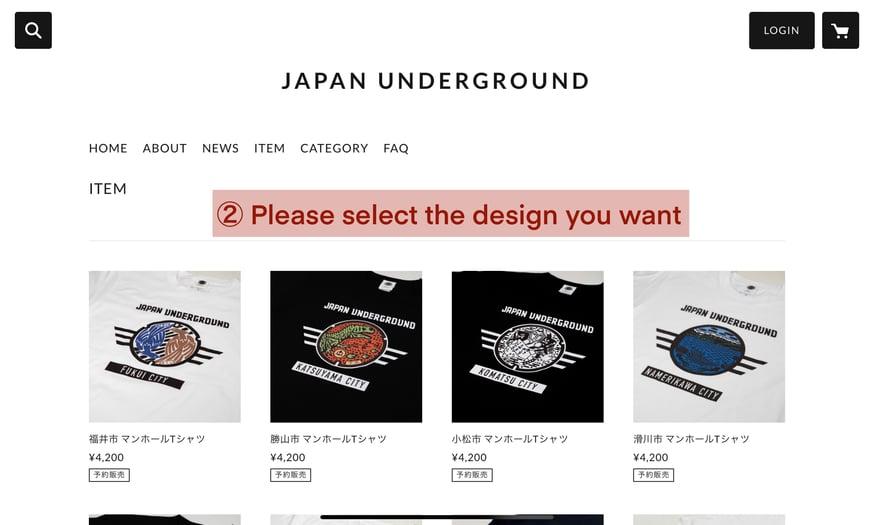The image size is (874, 525).
Task: Open the CATEGORY menu
Action: [334, 148]
